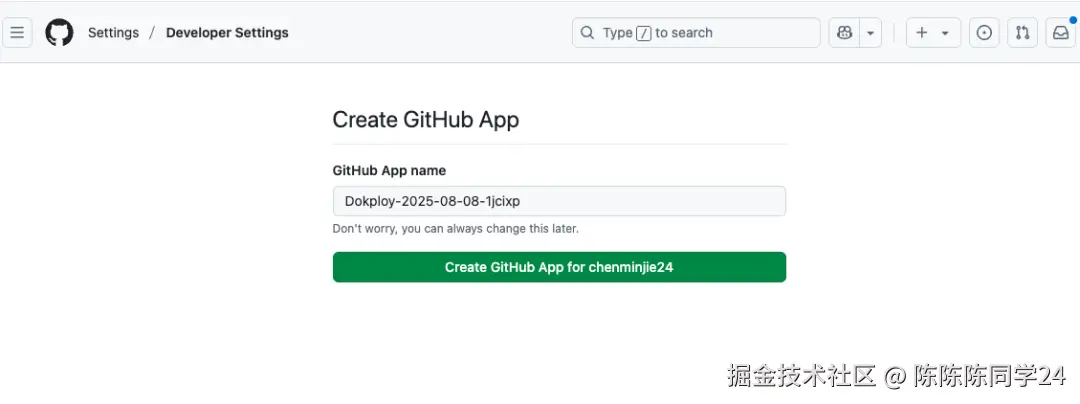This screenshot has height=404, width=1080.
Task: Click the GitHub App name label
Action: [389, 171]
